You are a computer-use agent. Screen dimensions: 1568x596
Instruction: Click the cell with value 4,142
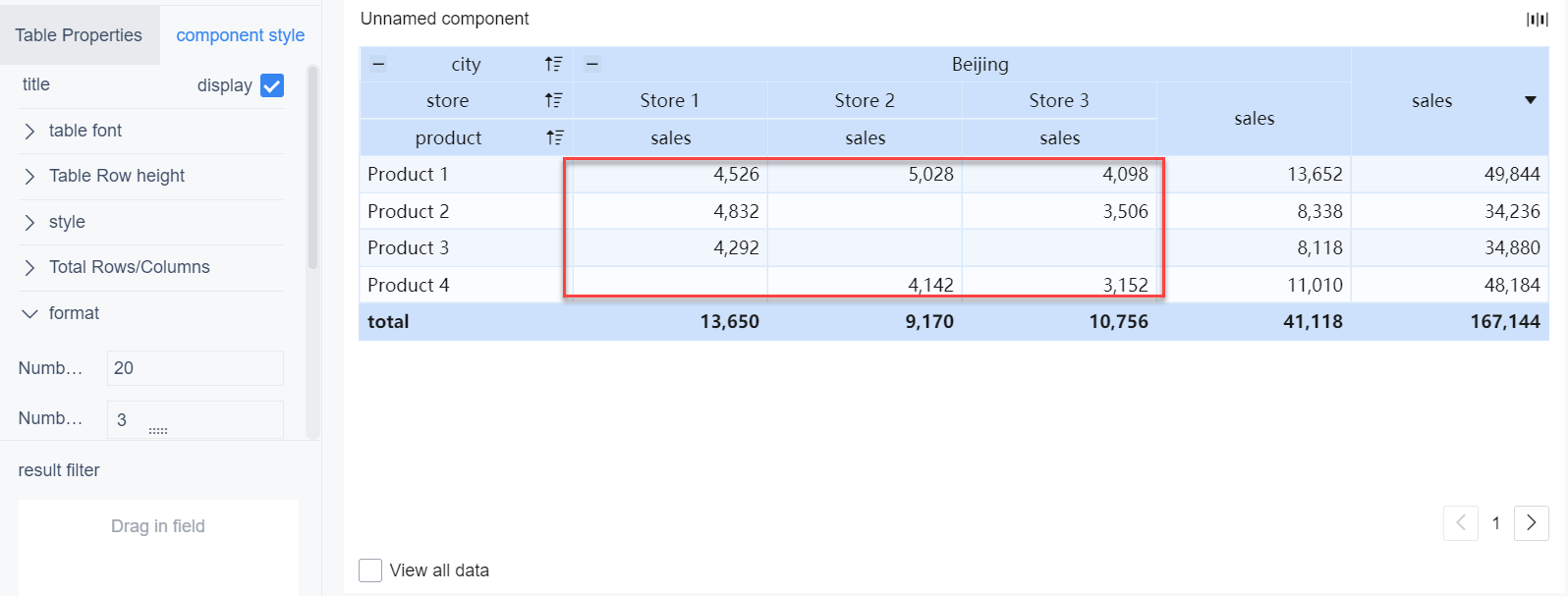pyautogui.click(x=865, y=285)
